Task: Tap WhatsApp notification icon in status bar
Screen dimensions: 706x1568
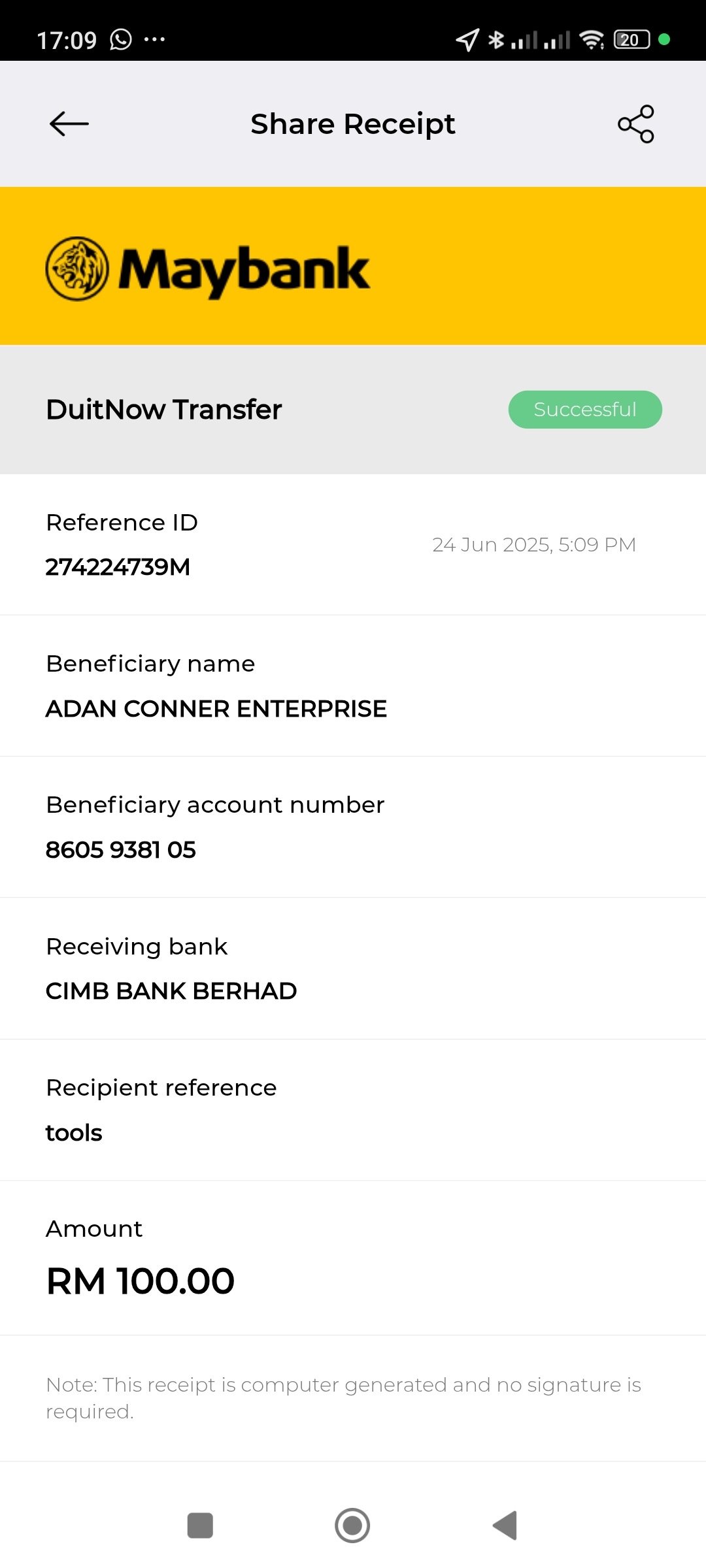Action: 121,40
